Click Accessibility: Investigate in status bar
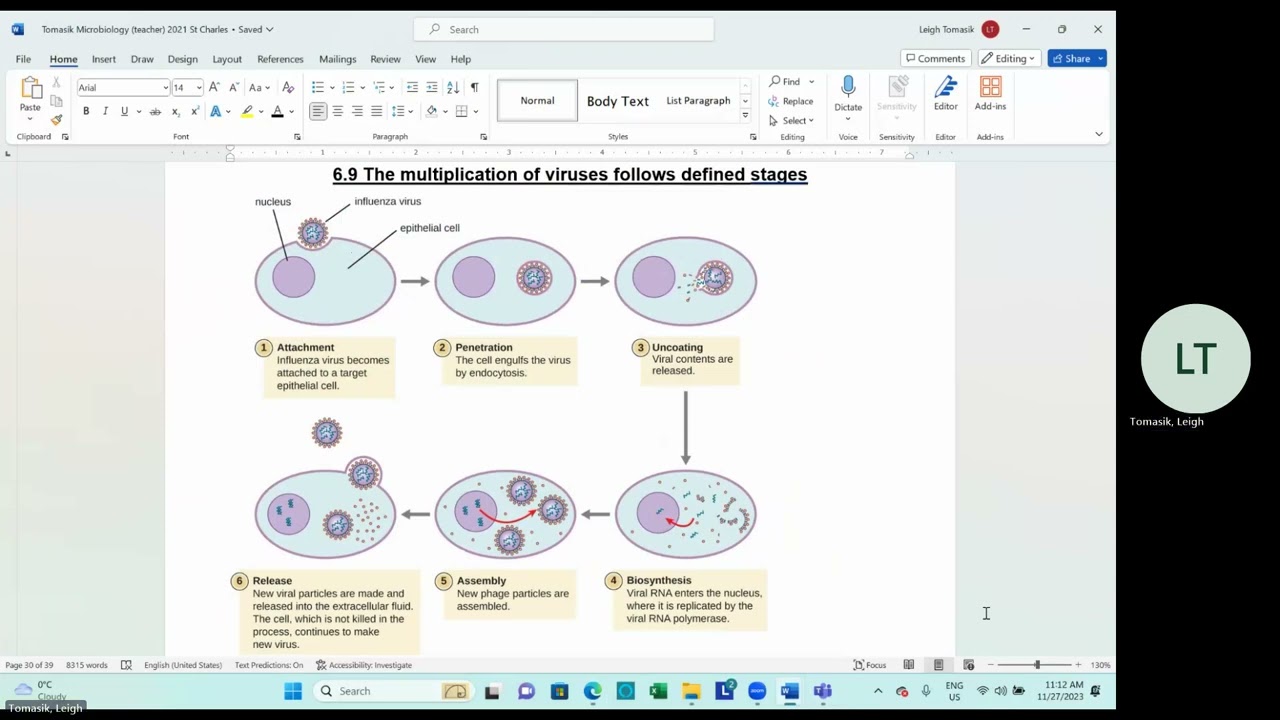The image size is (1280, 720). tap(364, 665)
